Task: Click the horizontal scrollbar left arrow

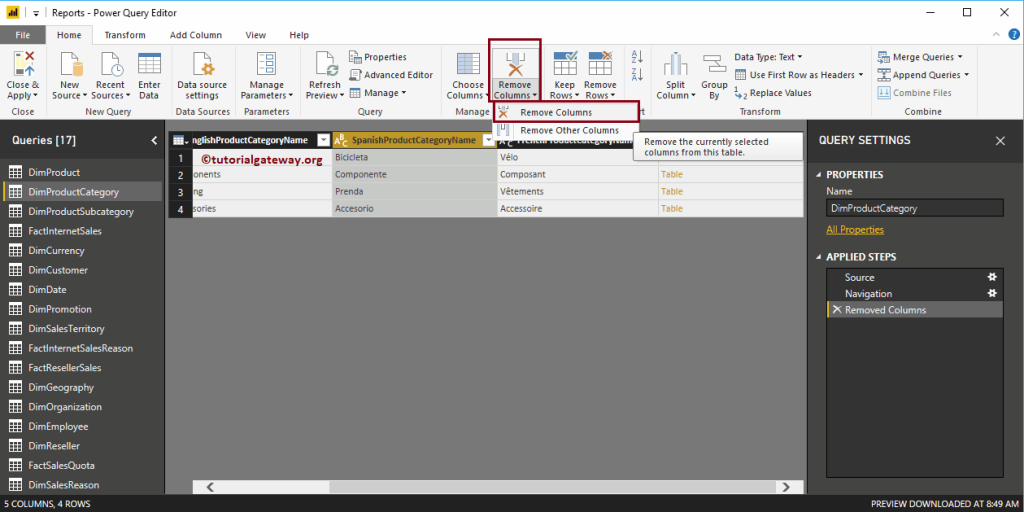Action: point(210,487)
